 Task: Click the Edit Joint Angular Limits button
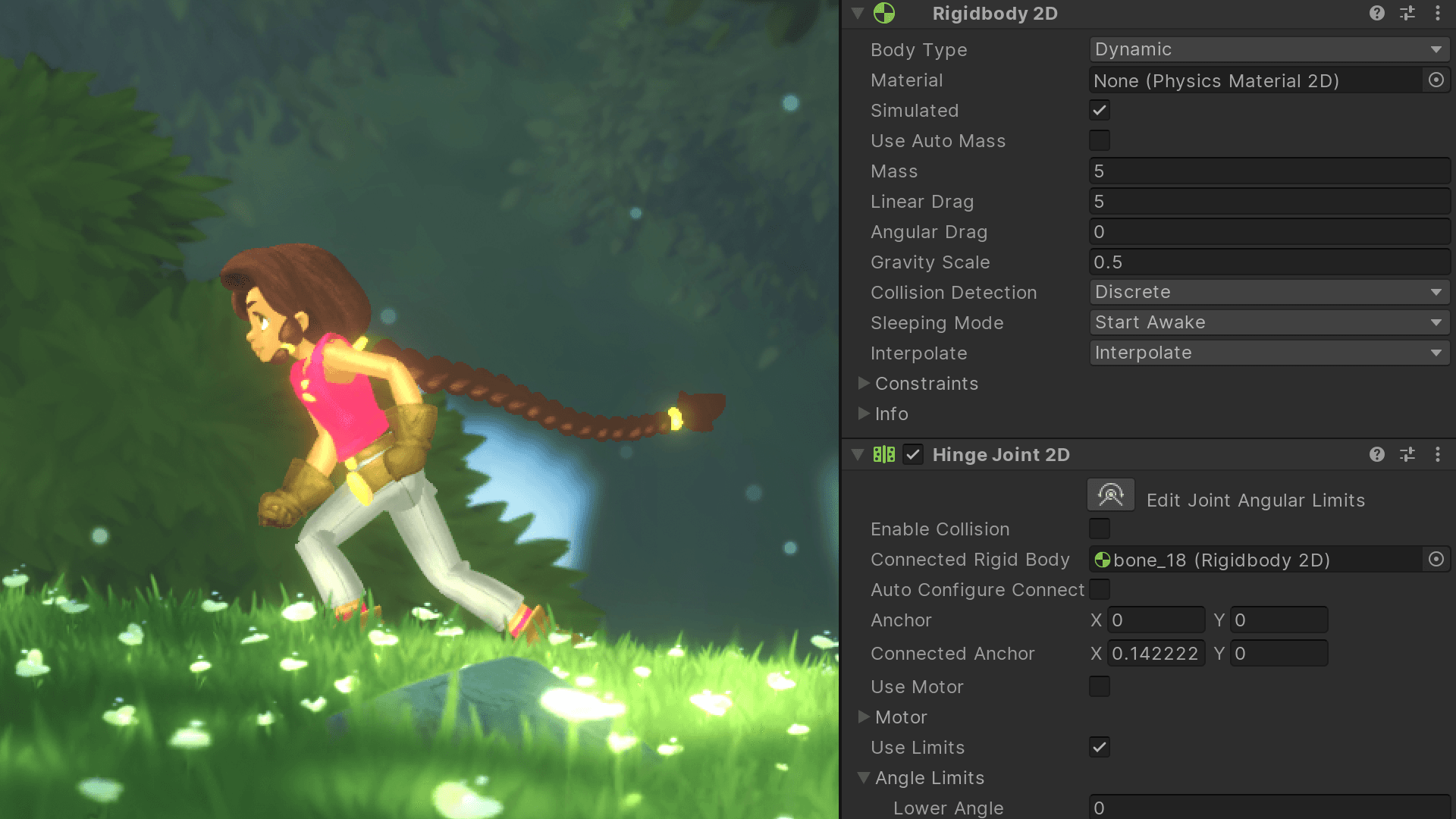pos(1111,495)
